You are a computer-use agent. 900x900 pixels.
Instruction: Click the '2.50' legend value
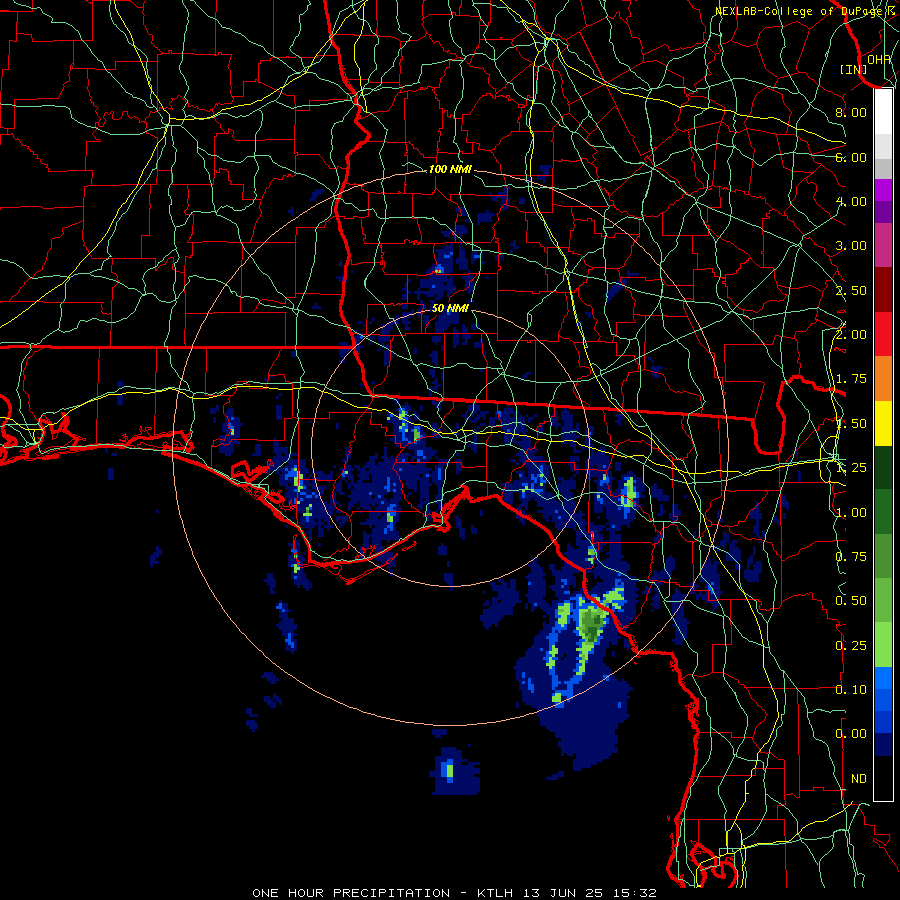[851, 290]
